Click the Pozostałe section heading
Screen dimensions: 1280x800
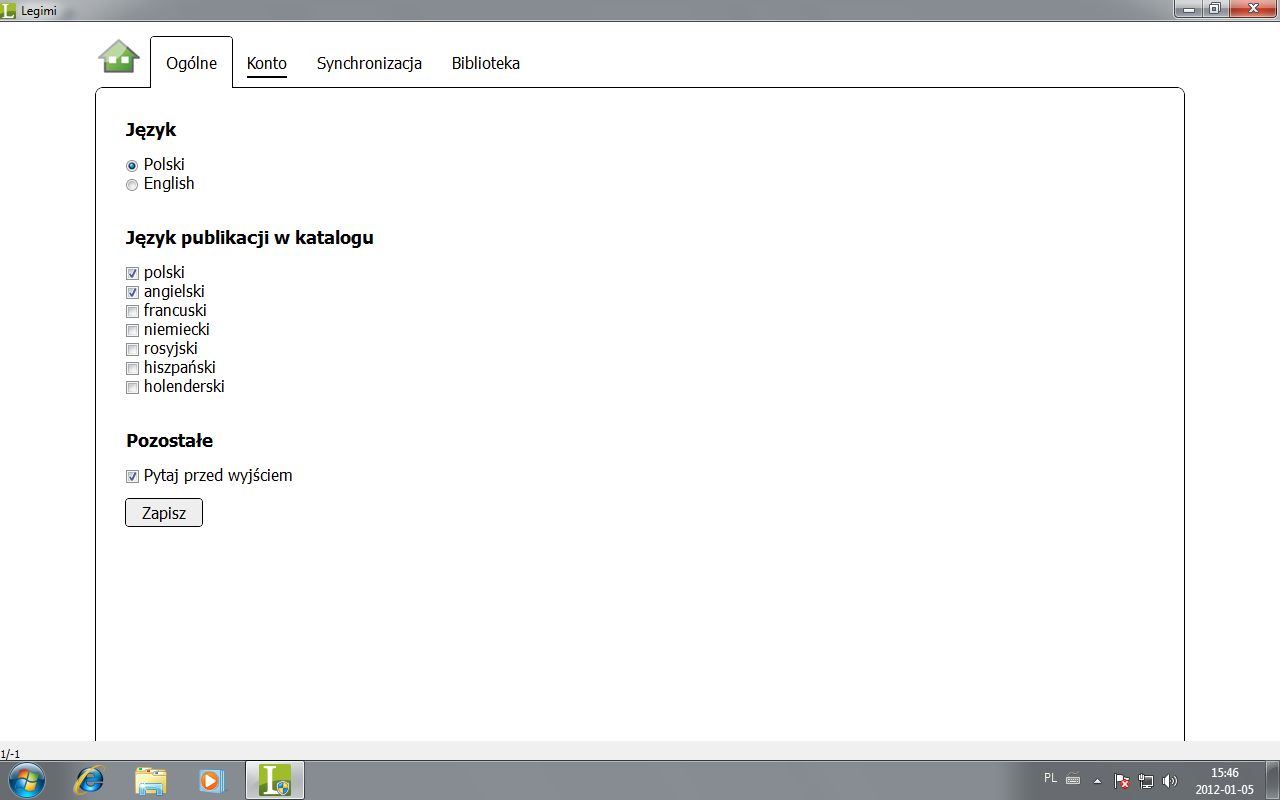pos(169,441)
